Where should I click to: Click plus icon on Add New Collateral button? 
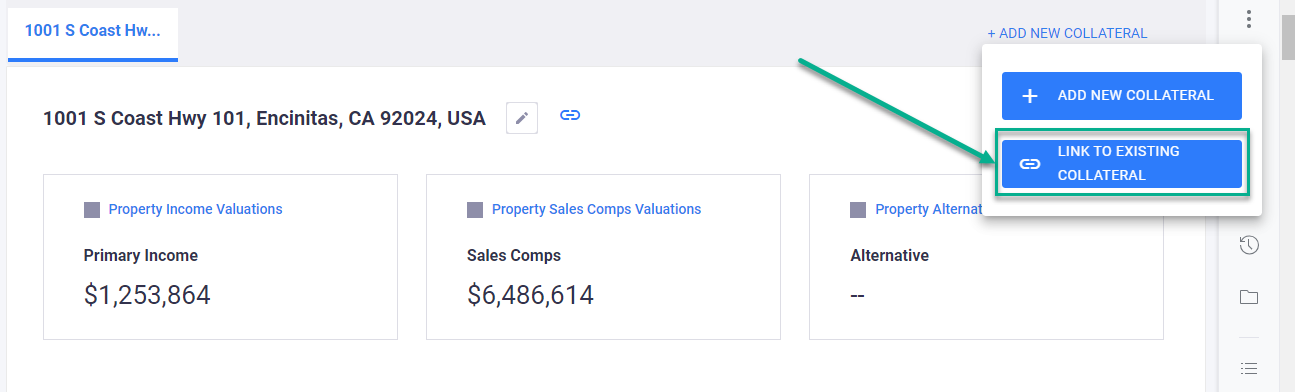click(x=1030, y=96)
